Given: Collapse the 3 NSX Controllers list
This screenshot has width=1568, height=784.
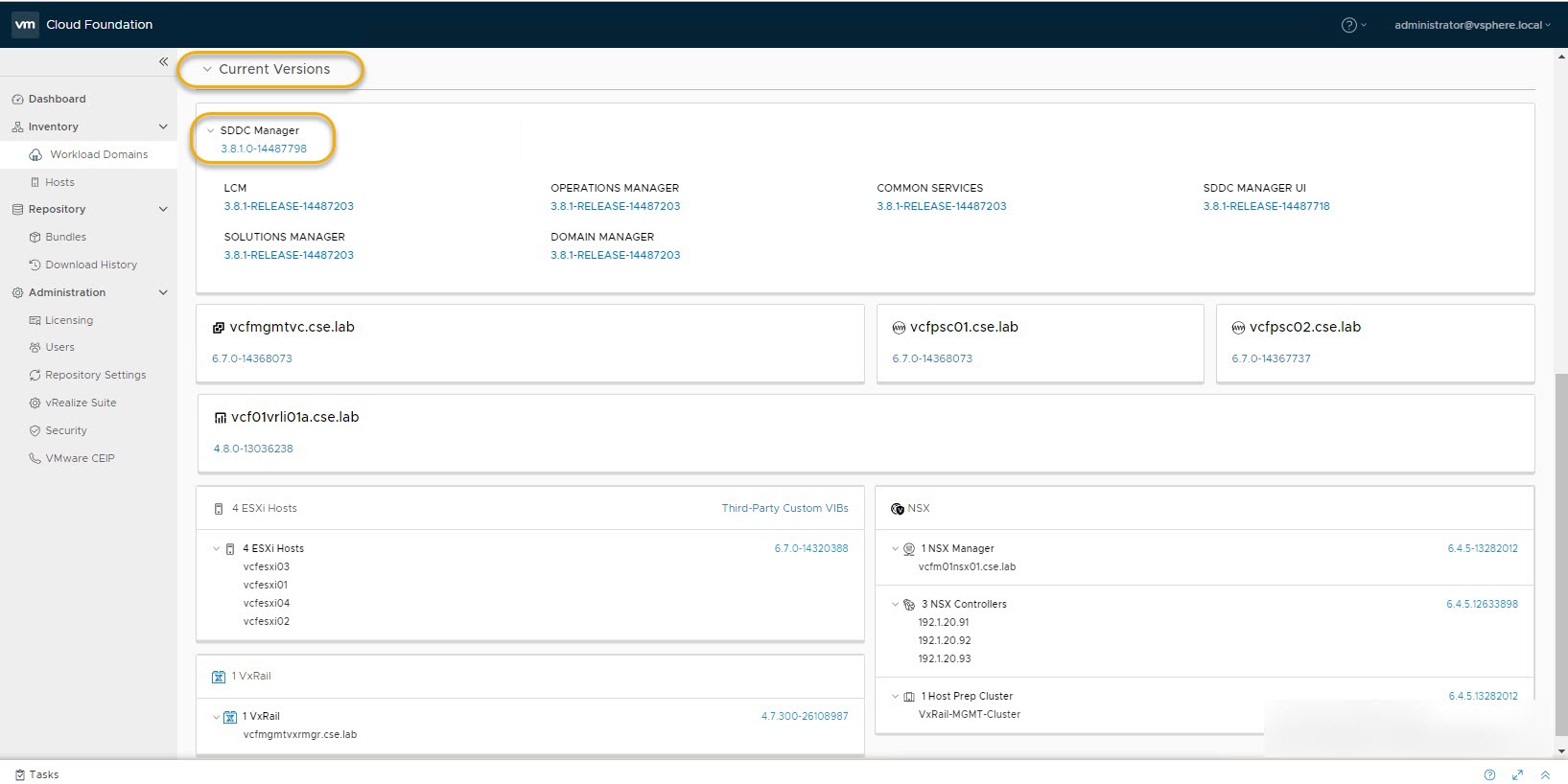Looking at the screenshot, I should tap(896, 605).
